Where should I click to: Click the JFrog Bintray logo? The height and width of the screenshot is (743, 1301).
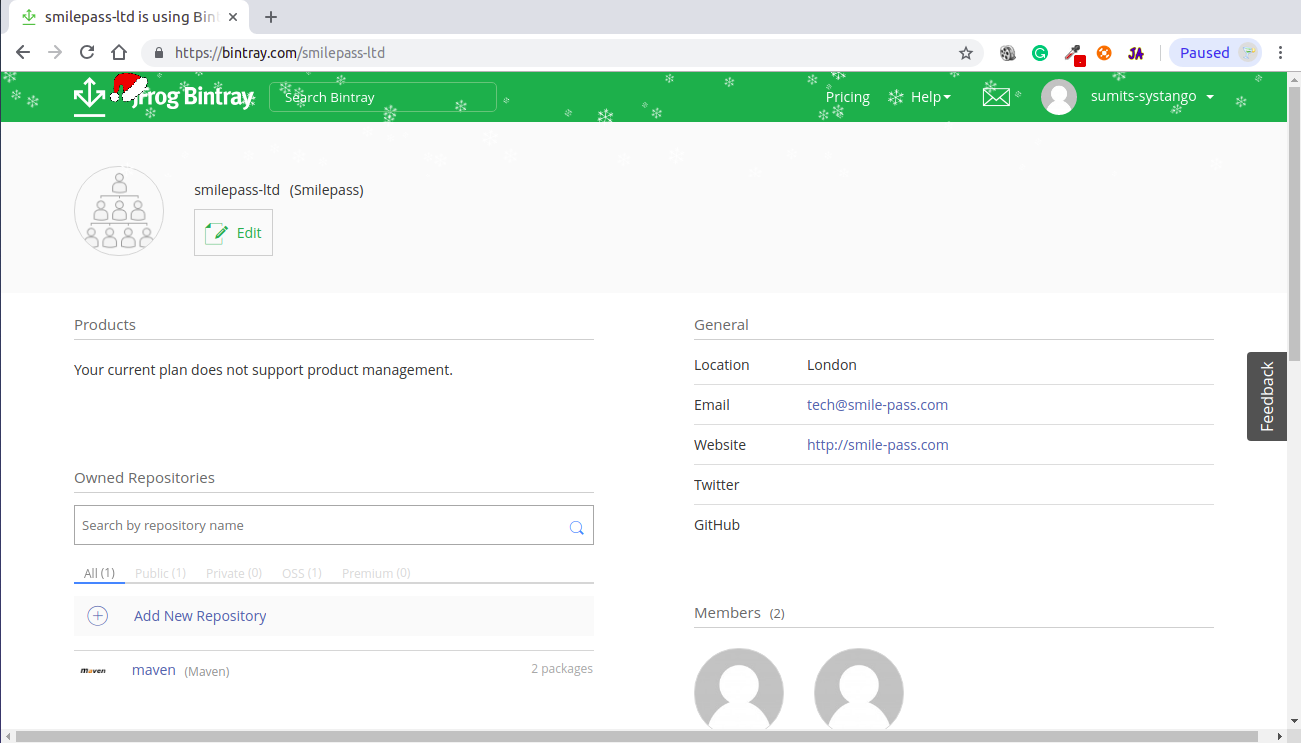[164, 96]
